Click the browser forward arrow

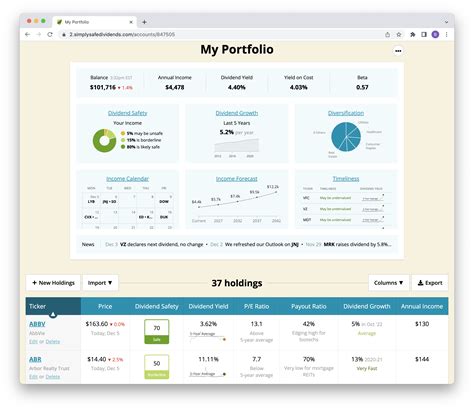click(x=39, y=34)
